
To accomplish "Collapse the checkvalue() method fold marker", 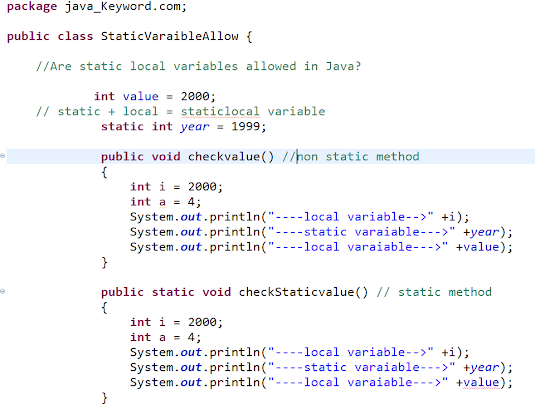I will point(2,156).
